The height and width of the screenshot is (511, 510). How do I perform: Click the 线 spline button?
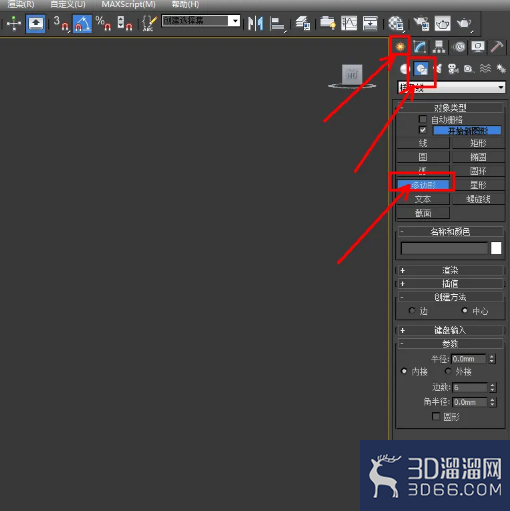(x=423, y=143)
